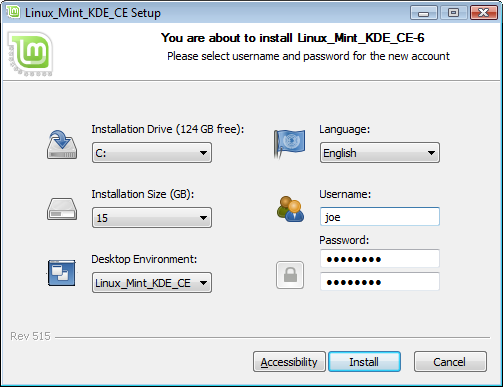Open the Accessibility options button
Viewport: 503px width, 387px height.
(289, 362)
